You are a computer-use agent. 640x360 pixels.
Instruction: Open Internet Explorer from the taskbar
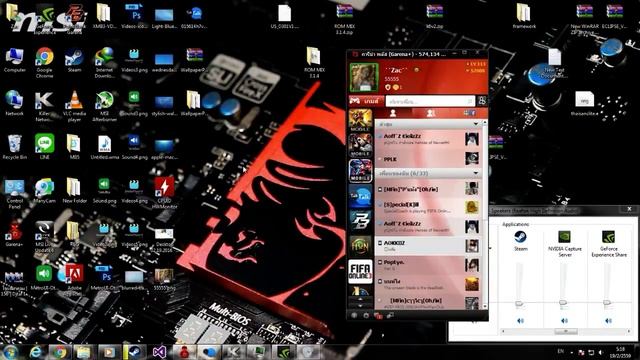tap(36, 352)
